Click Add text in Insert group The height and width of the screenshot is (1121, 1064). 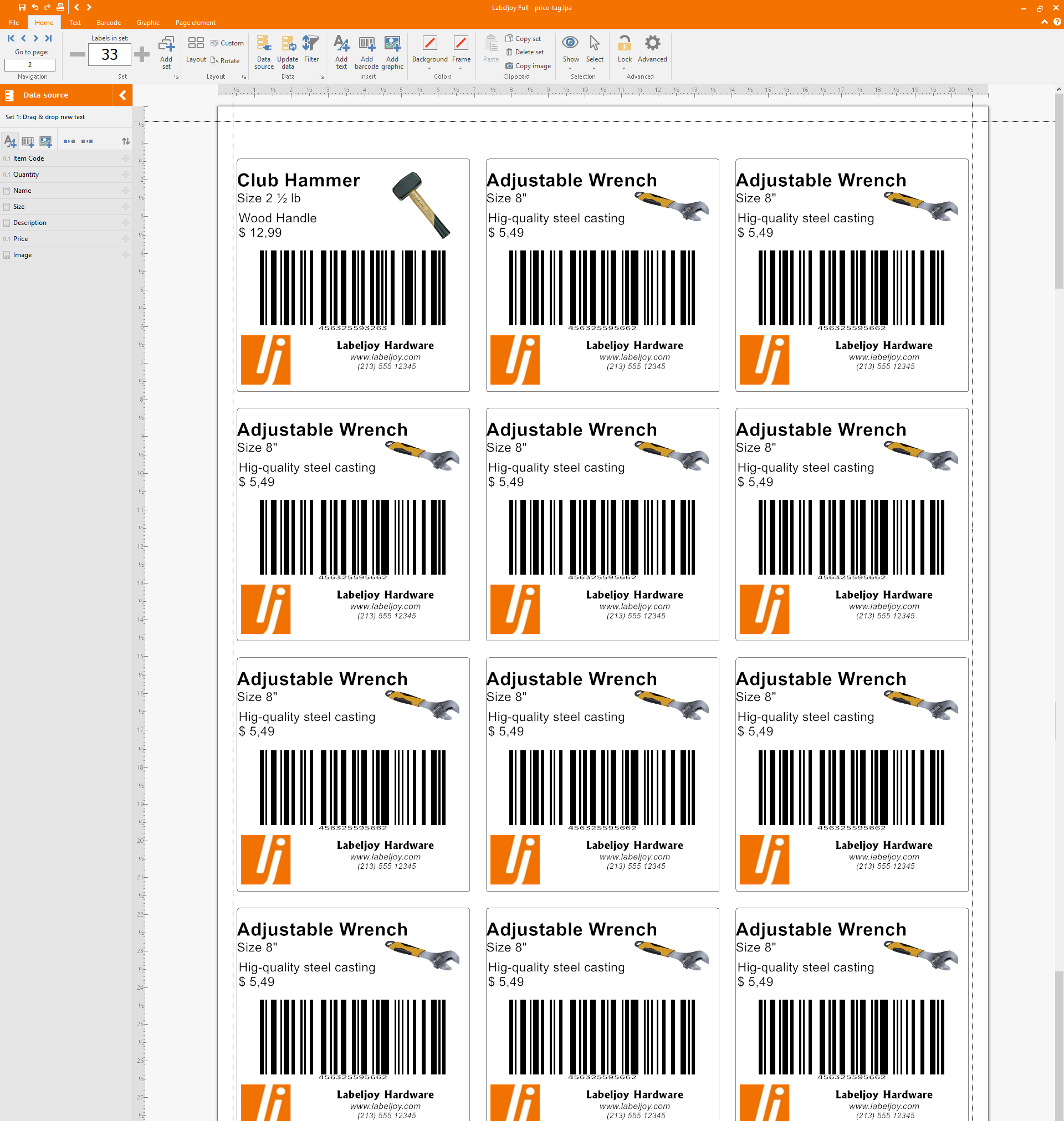[341, 52]
